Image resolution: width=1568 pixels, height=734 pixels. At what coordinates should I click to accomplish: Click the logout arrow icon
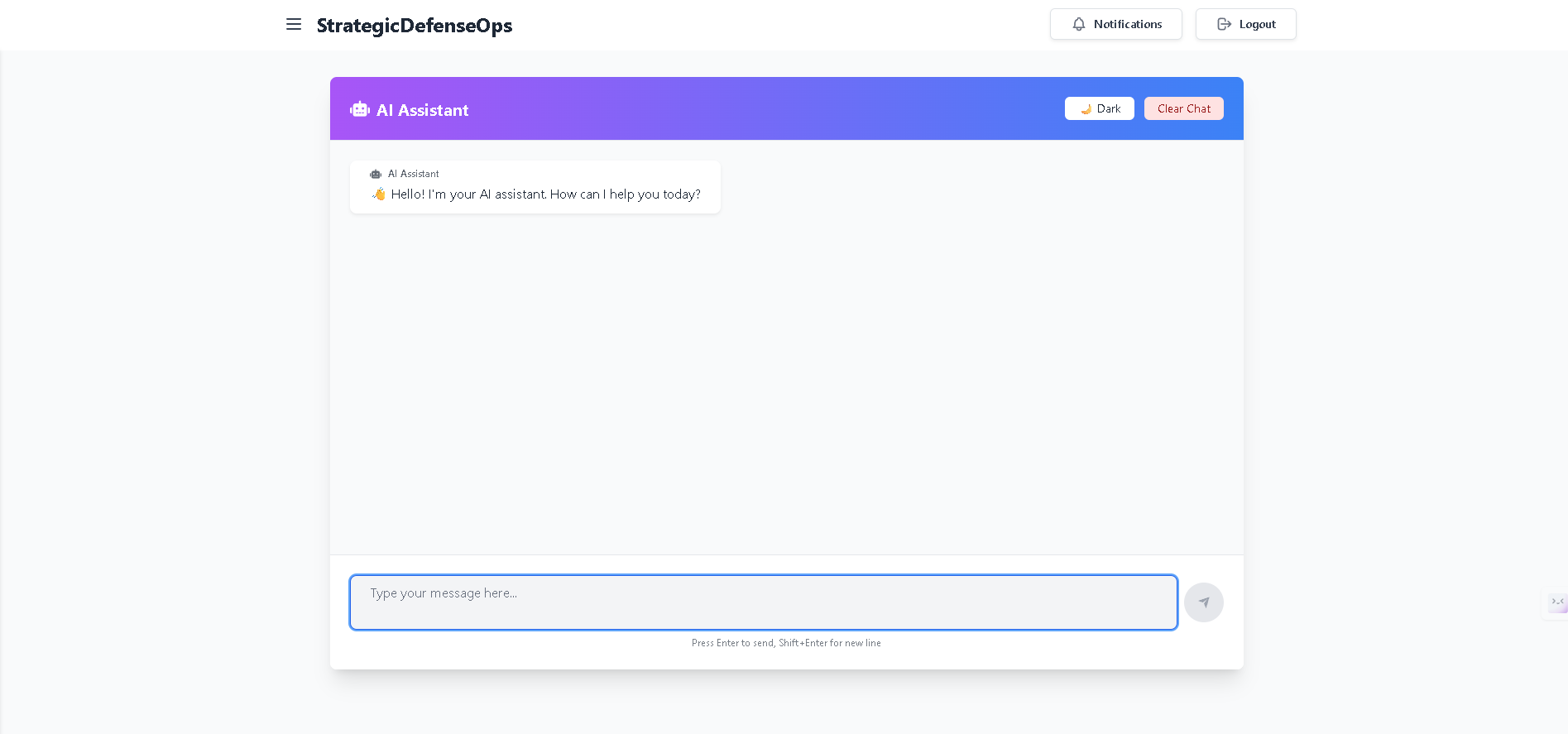1225,25
